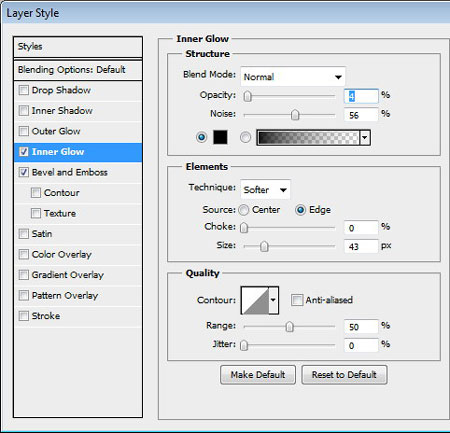Open the Blend Mode dropdown

(293, 77)
